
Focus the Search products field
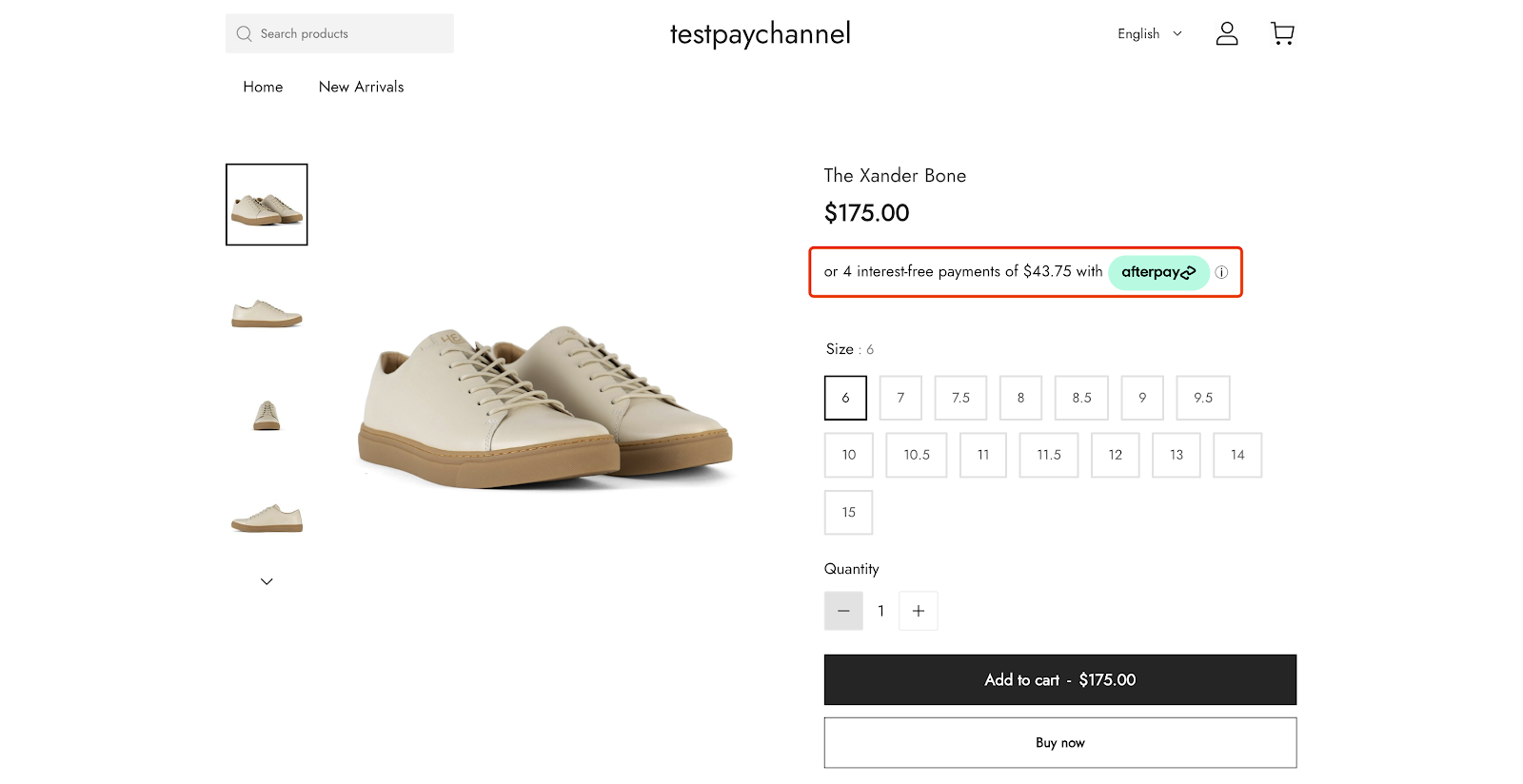pos(340,33)
